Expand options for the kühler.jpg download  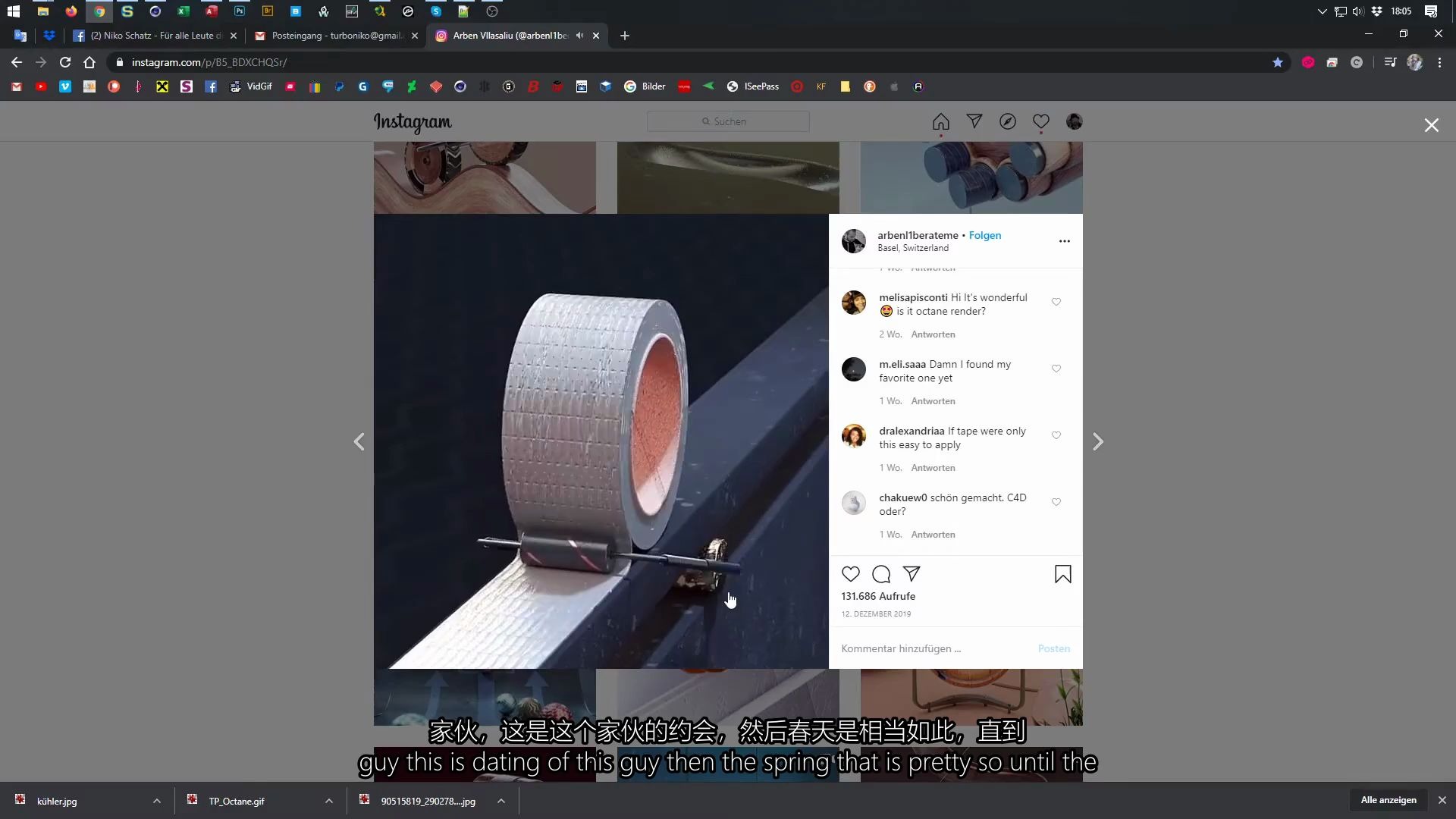[x=156, y=801]
